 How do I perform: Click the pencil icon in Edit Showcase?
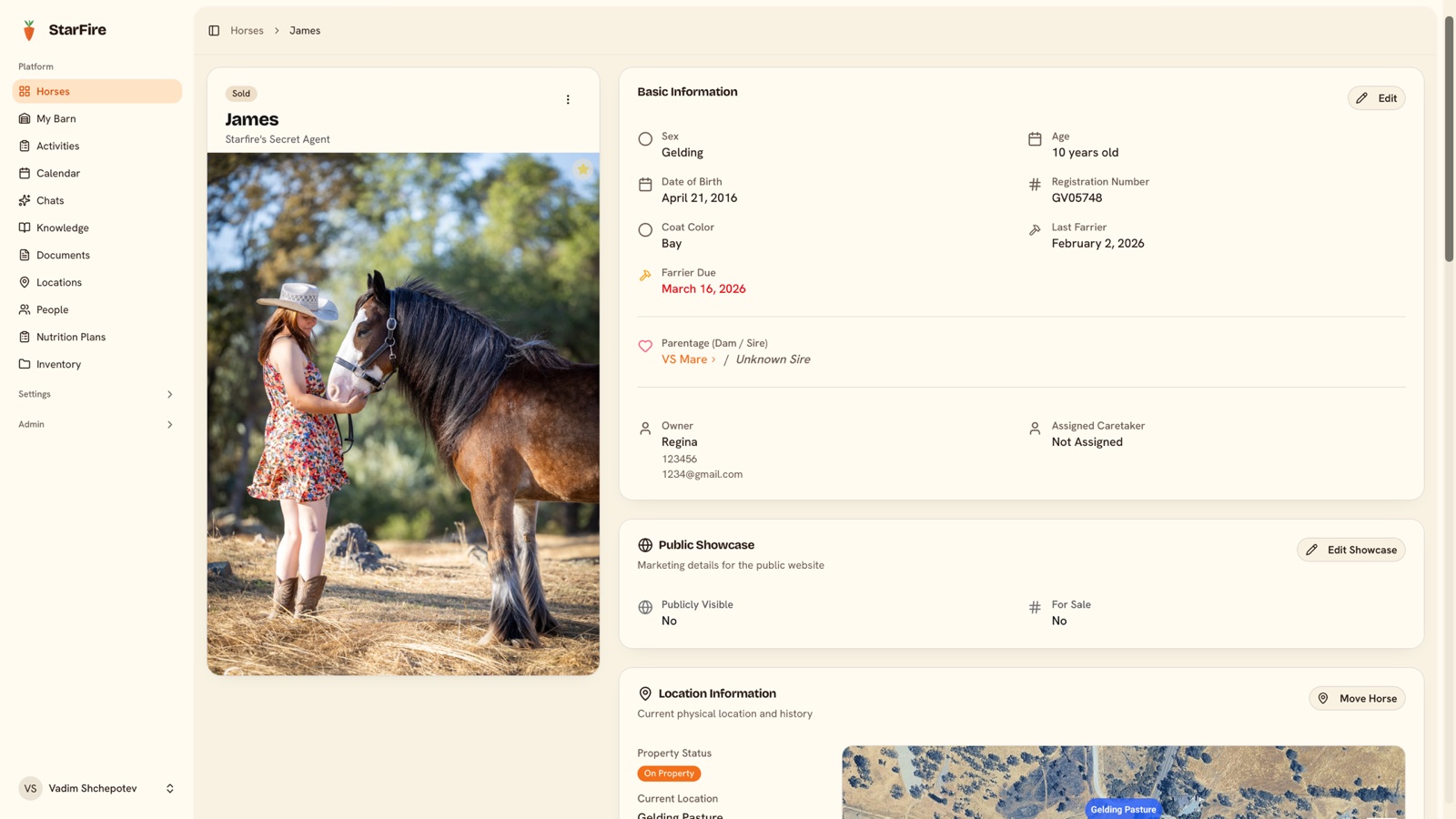(x=1311, y=550)
